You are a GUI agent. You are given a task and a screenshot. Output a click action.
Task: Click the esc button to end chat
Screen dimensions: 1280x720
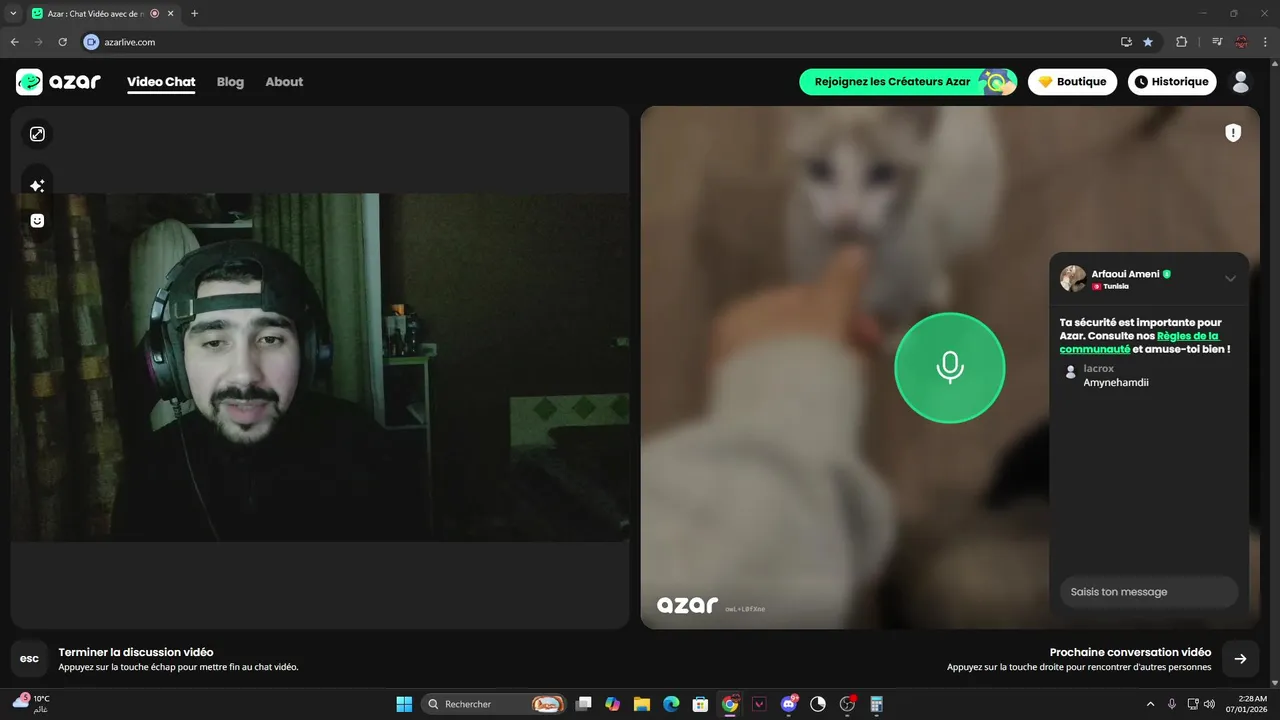pyautogui.click(x=29, y=658)
